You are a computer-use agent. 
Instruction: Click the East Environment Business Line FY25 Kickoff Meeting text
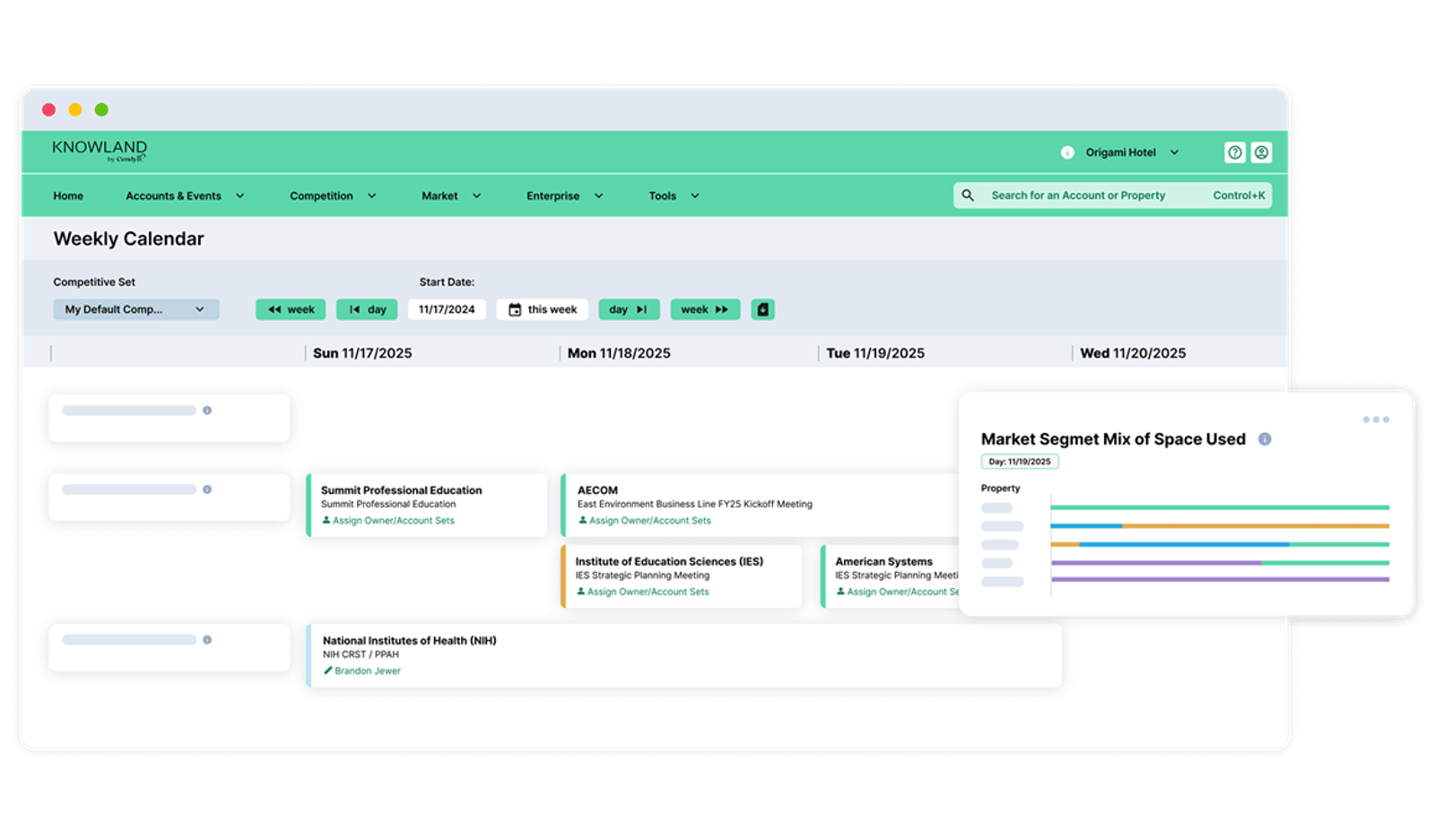coord(695,504)
